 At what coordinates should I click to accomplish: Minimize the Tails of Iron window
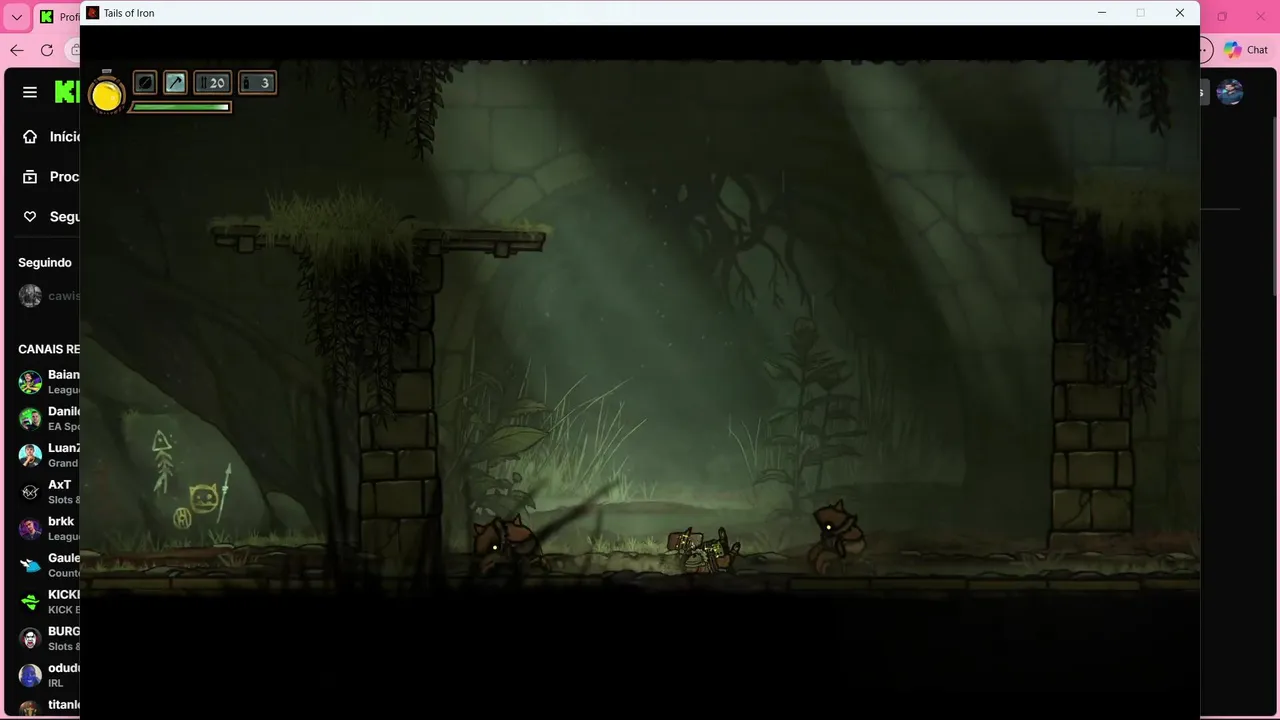(x=1102, y=13)
